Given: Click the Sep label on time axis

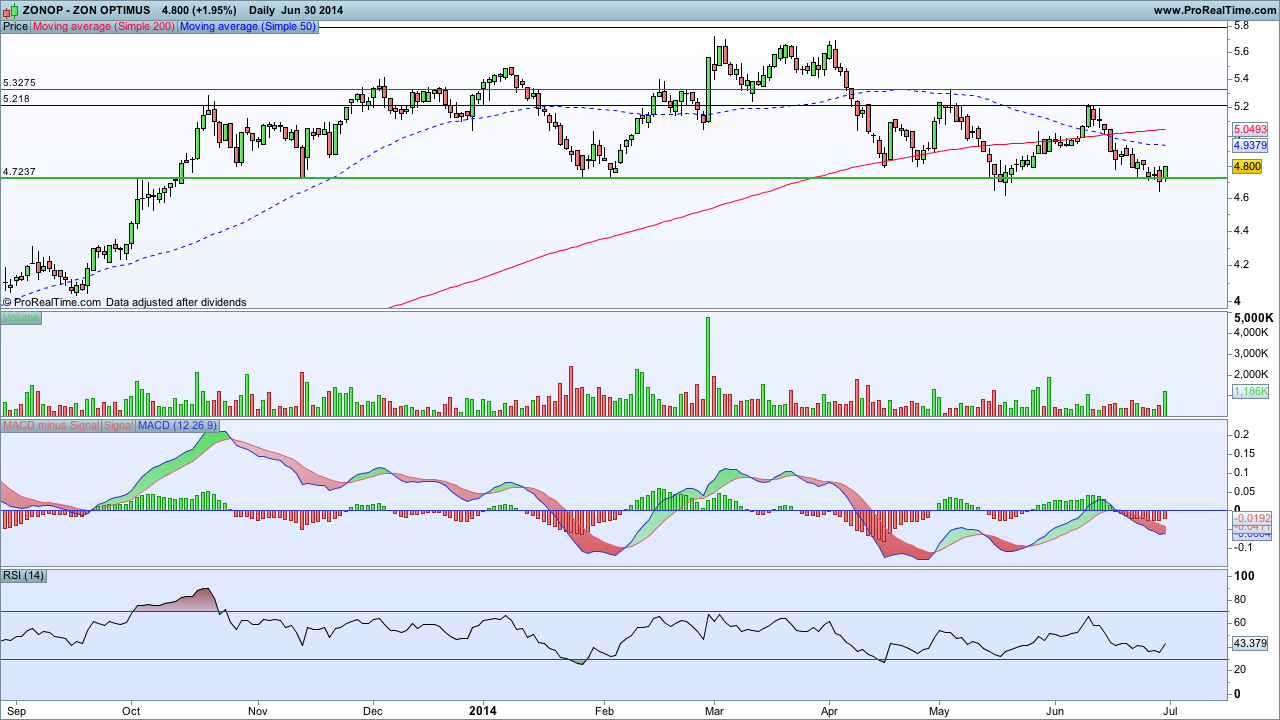Looking at the screenshot, I should pyautogui.click(x=15, y=711).
